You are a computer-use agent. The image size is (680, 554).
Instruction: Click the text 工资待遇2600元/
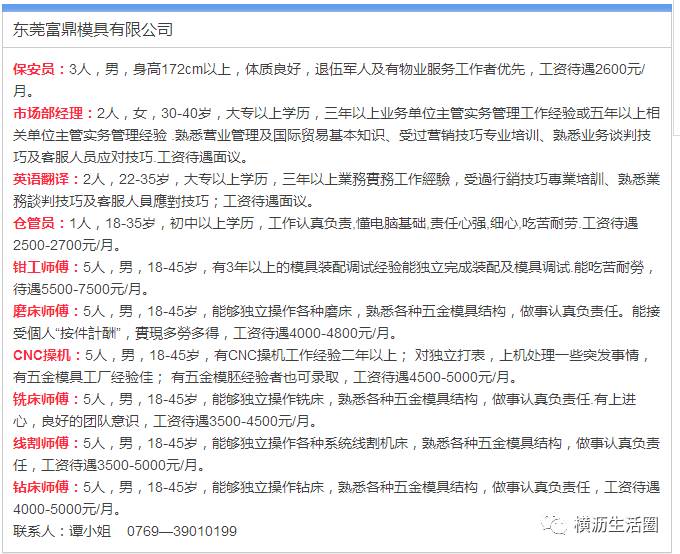pos(592,69)
